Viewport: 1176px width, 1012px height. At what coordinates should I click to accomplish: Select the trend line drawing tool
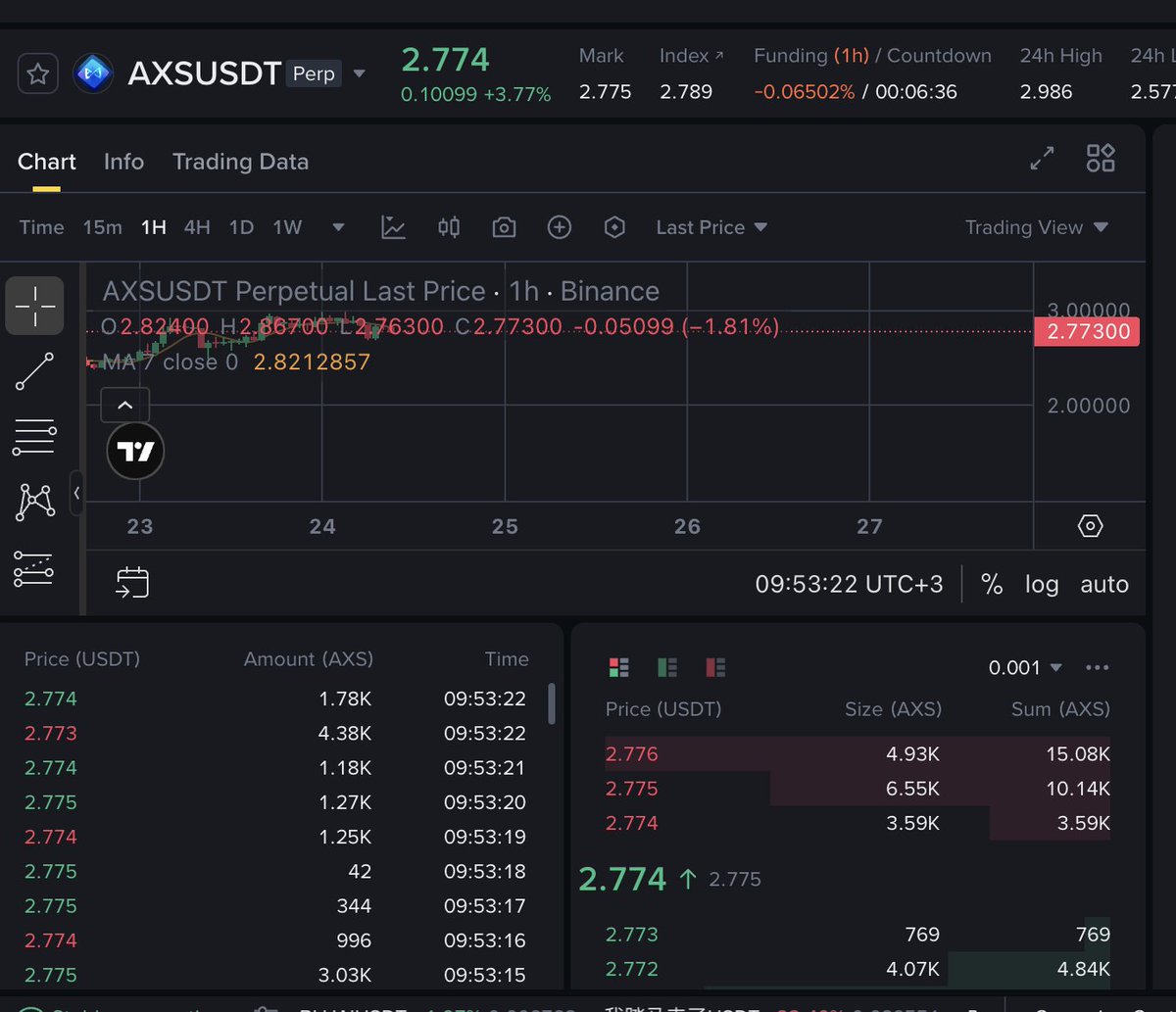click(35, 371)
